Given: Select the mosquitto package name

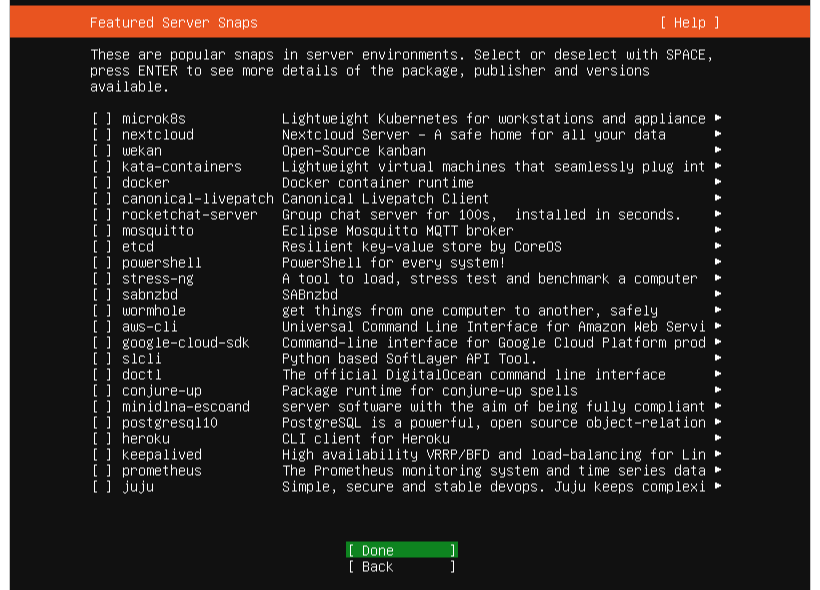Looking at the screenshot, I should tap(158, 231).
